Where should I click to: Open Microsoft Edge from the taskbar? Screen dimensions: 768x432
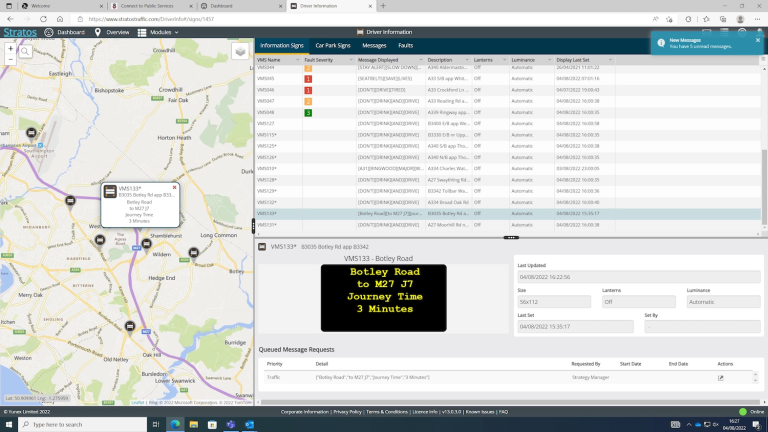[x=175, y=424]
